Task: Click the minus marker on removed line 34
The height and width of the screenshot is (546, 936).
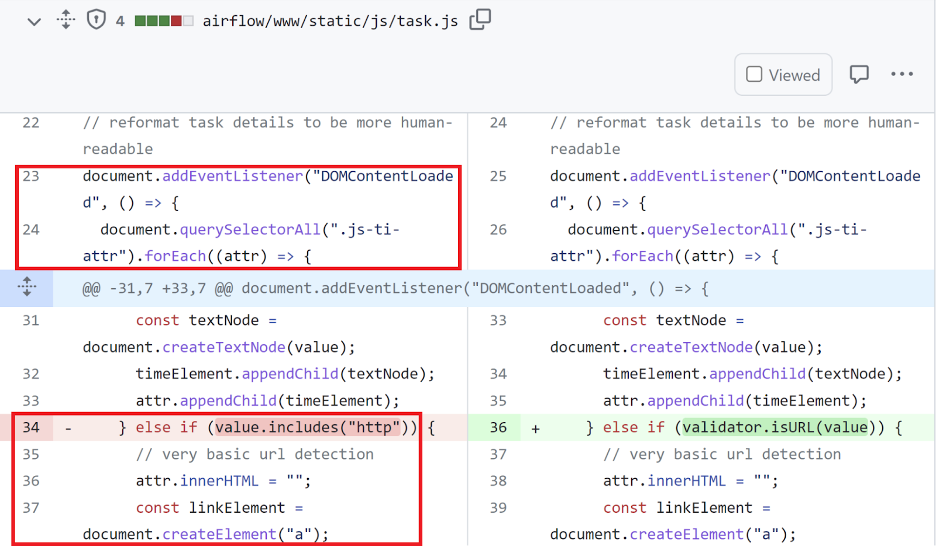Action: (x=69, y=428)
